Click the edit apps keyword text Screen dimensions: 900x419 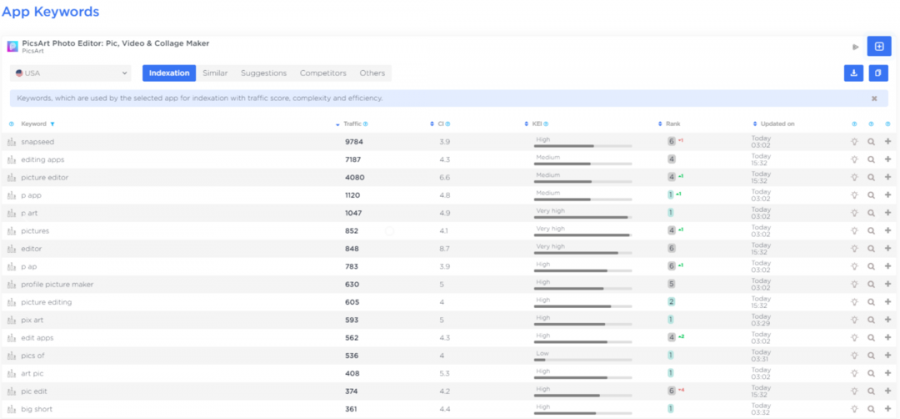click(37, 337)
